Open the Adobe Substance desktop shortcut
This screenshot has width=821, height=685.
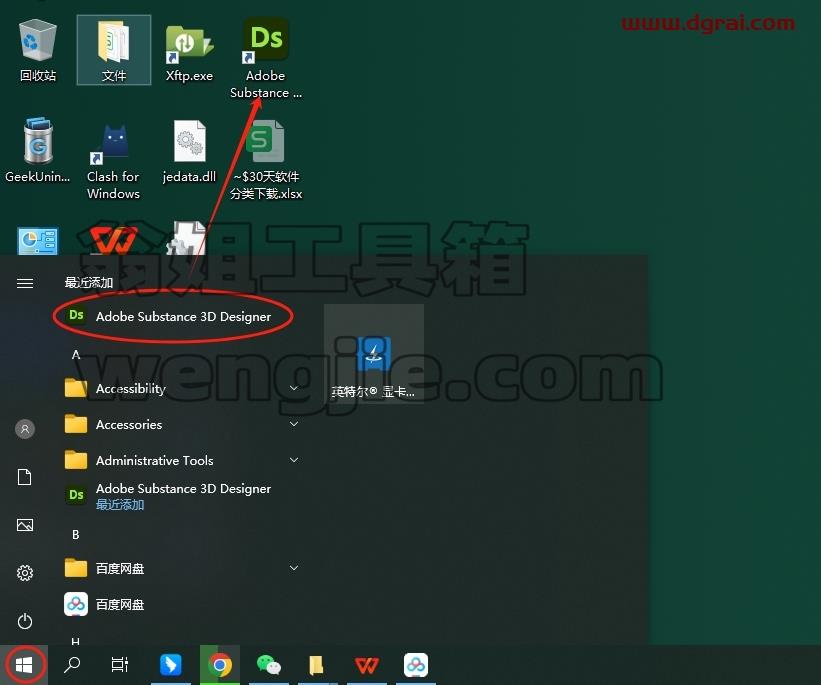click(x=265, y=58)
